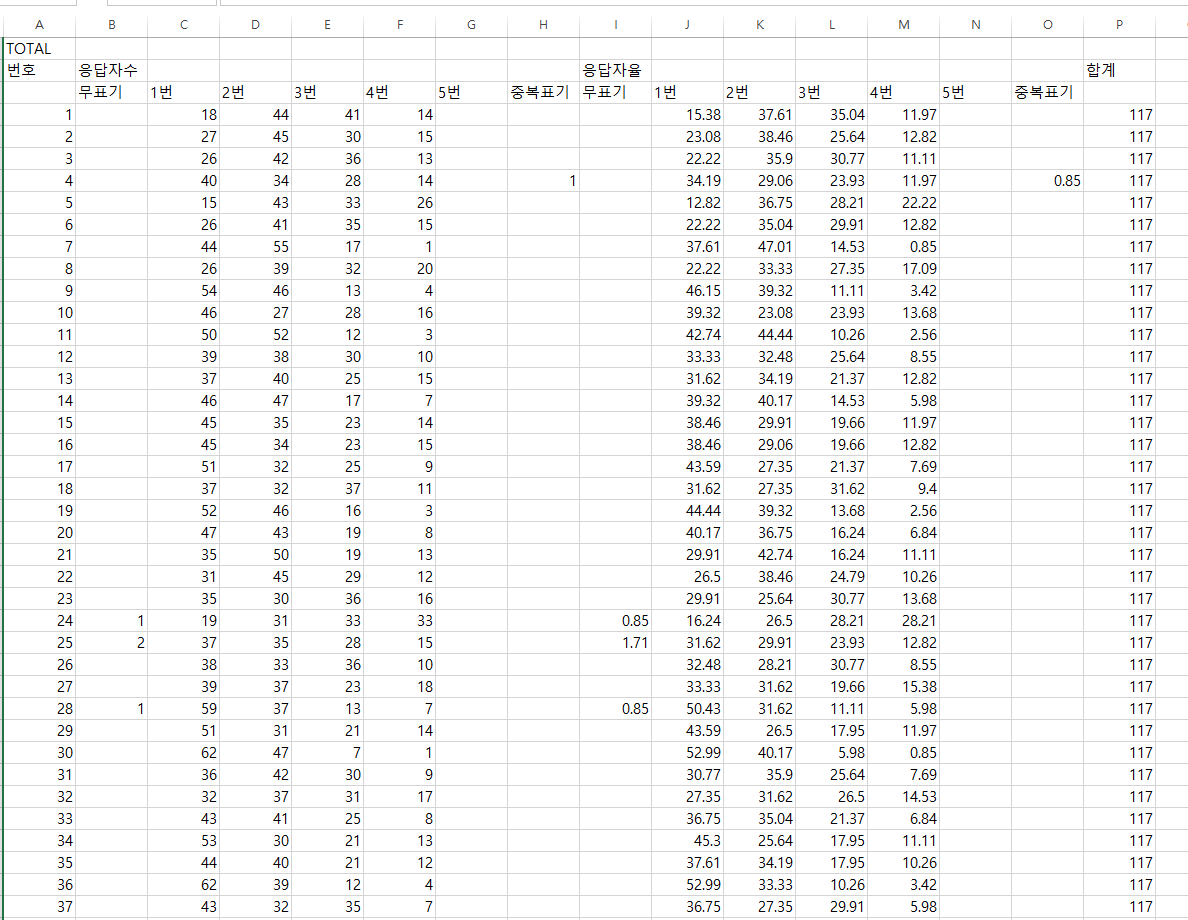Viewport: 1188px width, 920px height.
Task: Click 5번 label in column N
Action: tap(975, 92)
